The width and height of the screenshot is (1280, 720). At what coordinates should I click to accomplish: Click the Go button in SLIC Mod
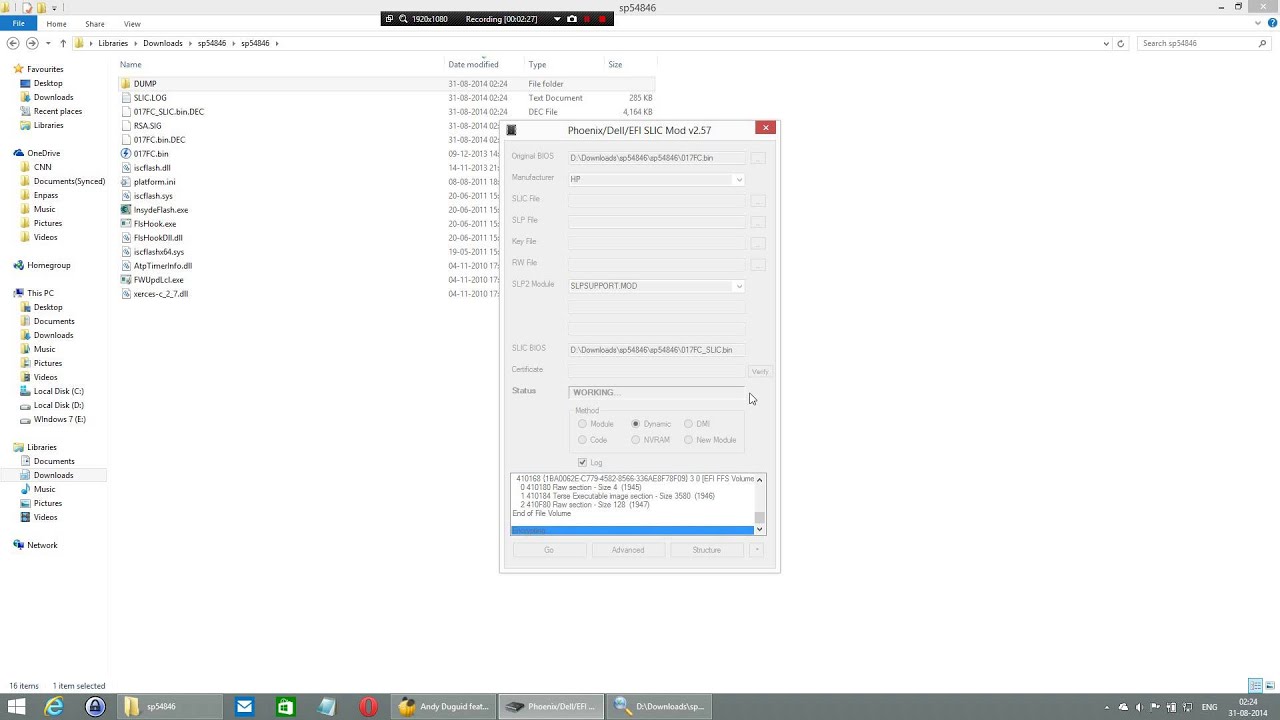pos(548,550)
